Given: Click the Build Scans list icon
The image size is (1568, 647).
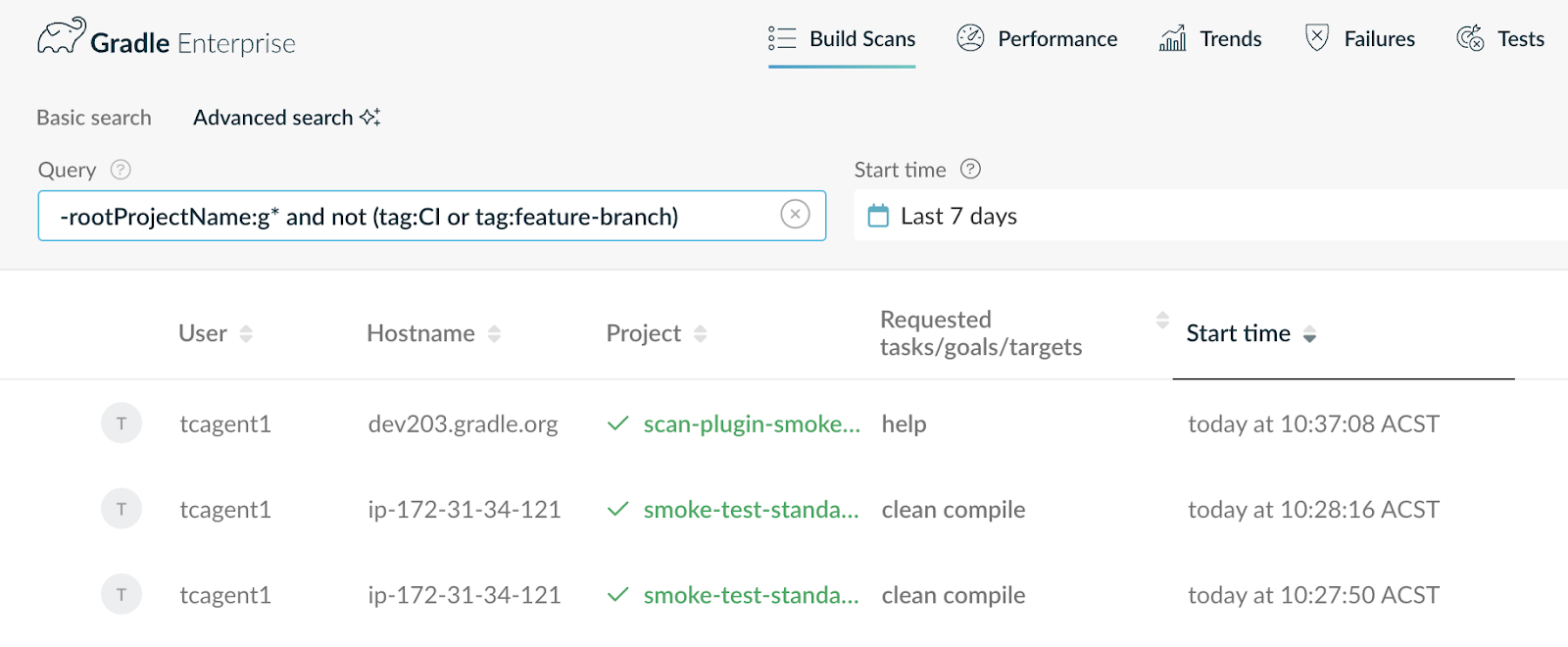Looking at the screenshot, I should pyautogui.click(x=782, y=38).
